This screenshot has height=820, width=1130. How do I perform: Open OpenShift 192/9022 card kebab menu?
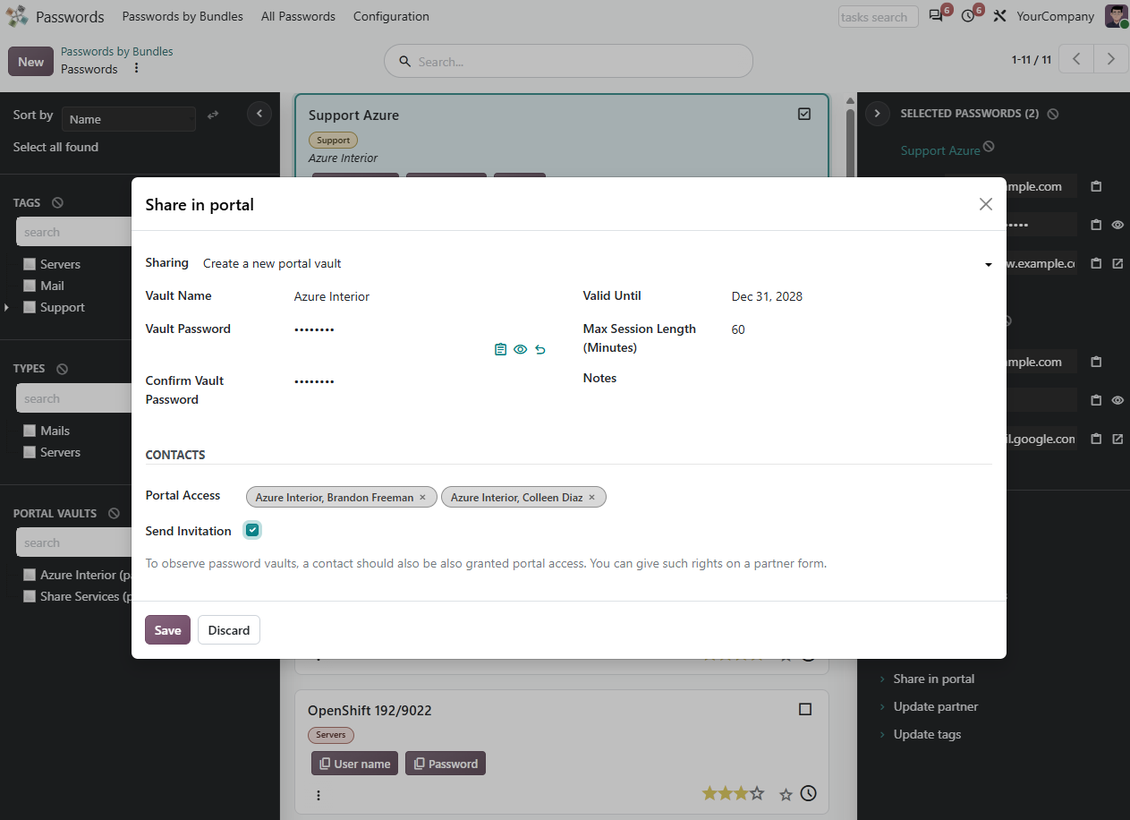tap(319, 795)
